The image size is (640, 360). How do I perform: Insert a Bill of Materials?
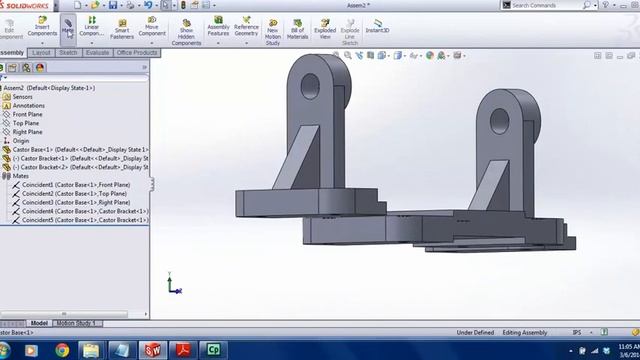298,29
